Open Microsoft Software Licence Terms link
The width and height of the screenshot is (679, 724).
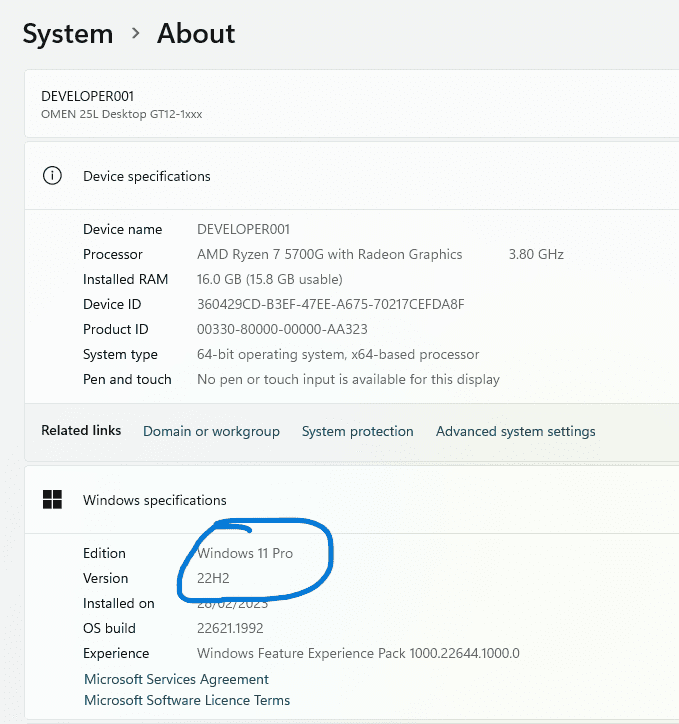(x=187, y=700)
